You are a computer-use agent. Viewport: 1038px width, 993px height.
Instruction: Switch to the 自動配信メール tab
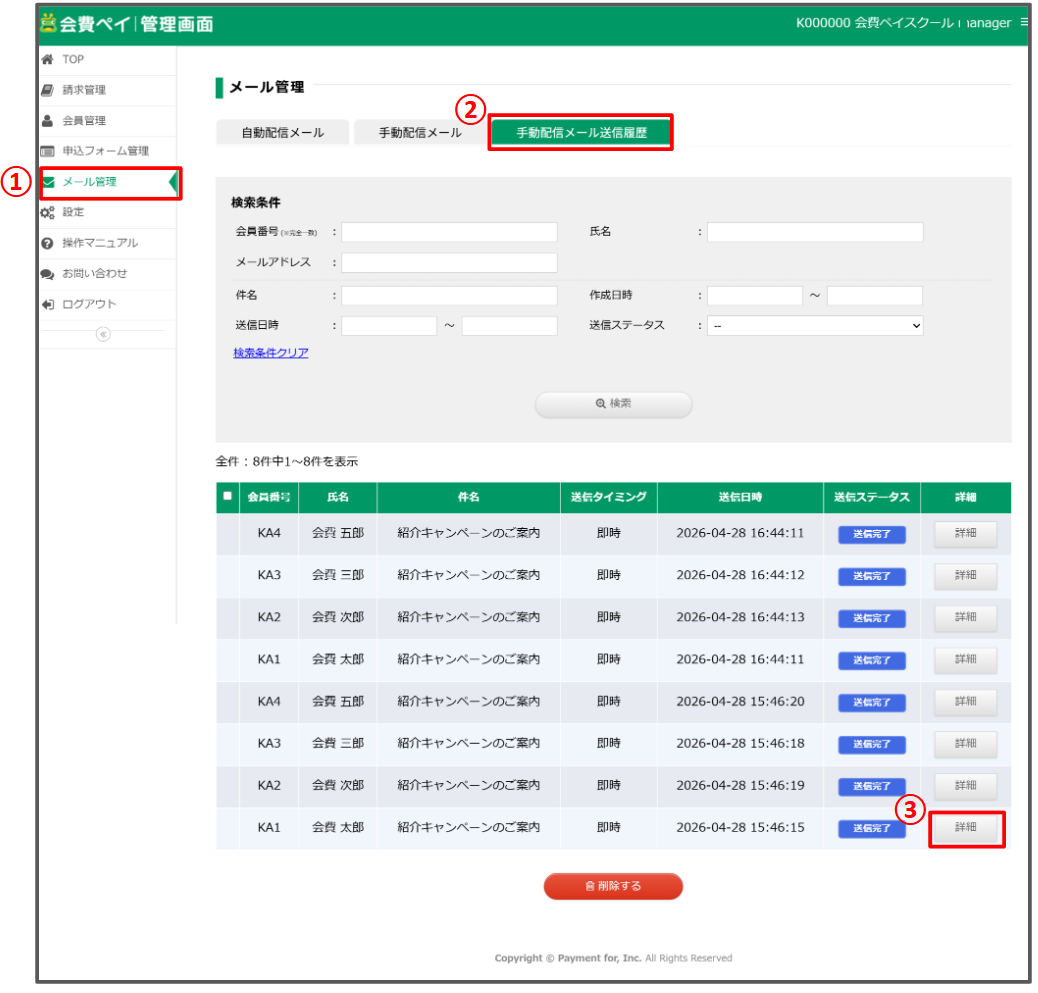coord(284,133)
